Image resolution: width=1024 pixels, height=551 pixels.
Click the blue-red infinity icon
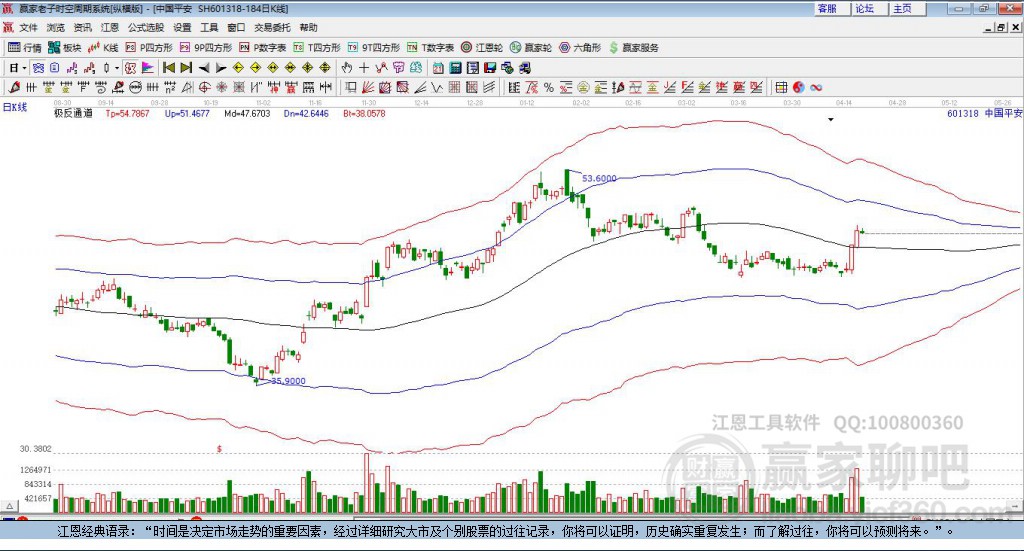pyautogui.click(x=816, y=87)
